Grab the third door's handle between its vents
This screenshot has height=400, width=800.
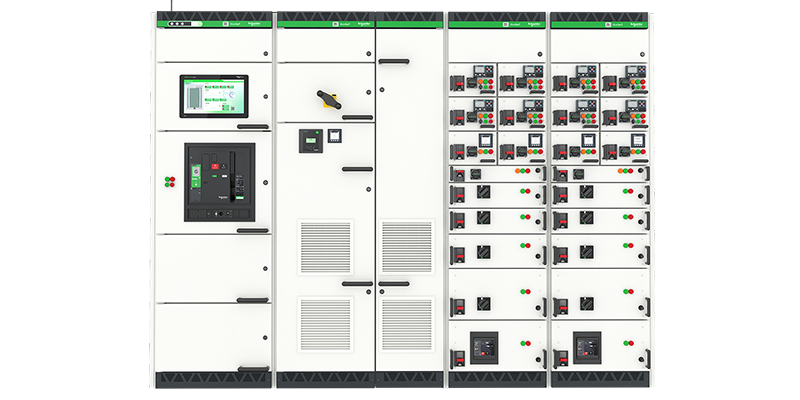[394, 284]
